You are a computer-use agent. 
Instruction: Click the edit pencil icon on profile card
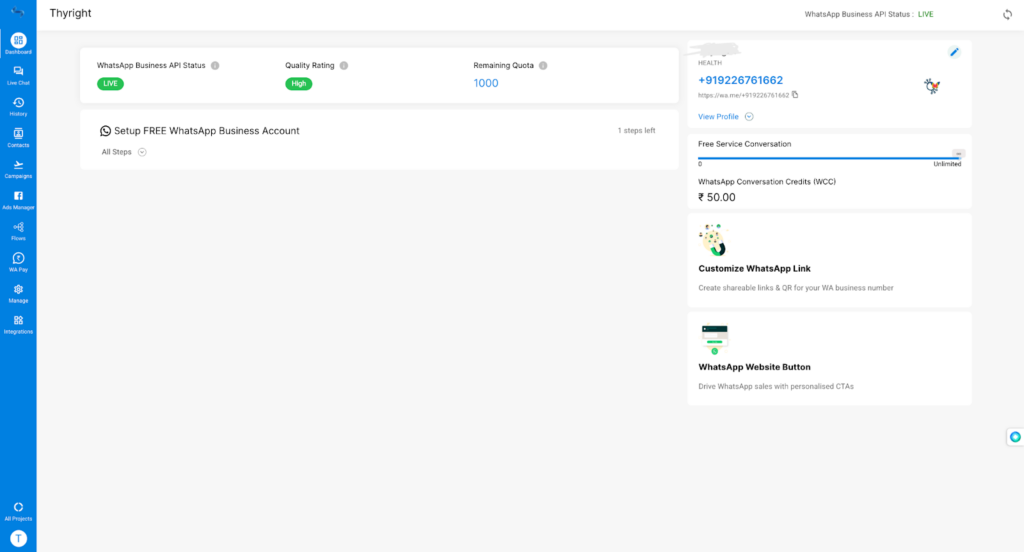954,52
